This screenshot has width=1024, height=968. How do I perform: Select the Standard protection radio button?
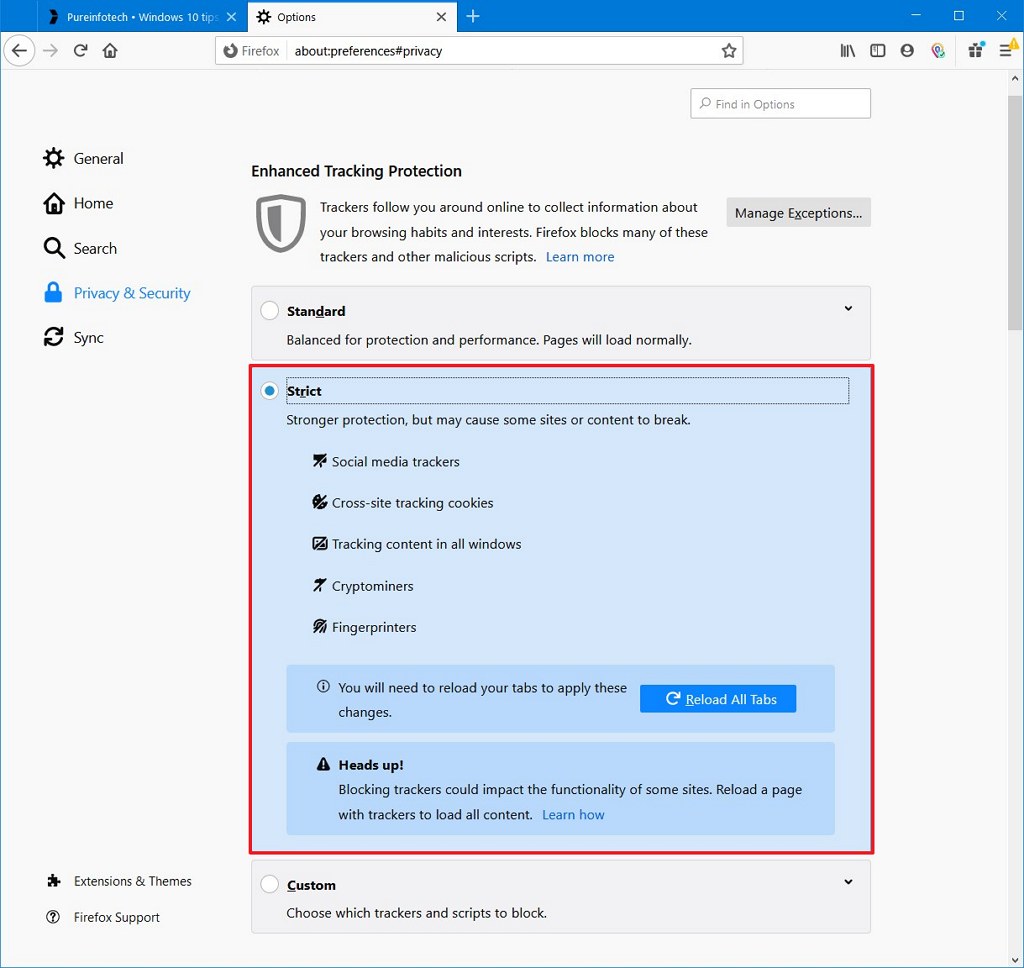269,310
